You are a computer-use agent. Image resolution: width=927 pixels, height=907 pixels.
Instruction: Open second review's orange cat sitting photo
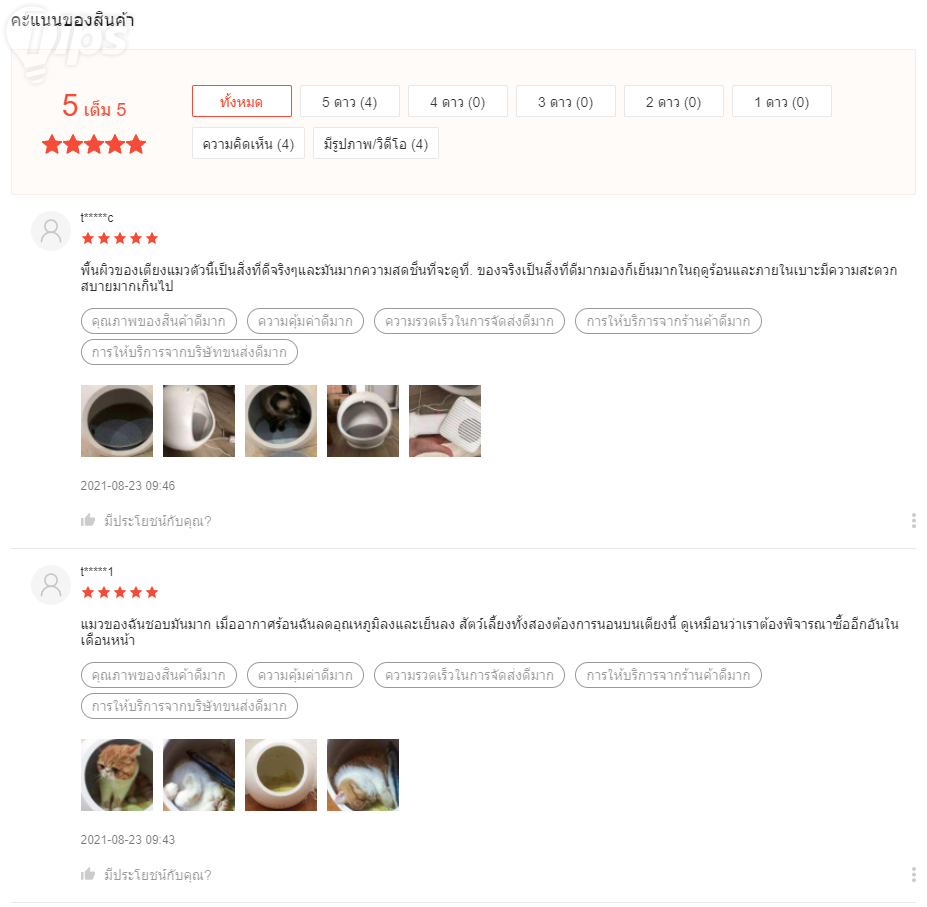[117, 775]
